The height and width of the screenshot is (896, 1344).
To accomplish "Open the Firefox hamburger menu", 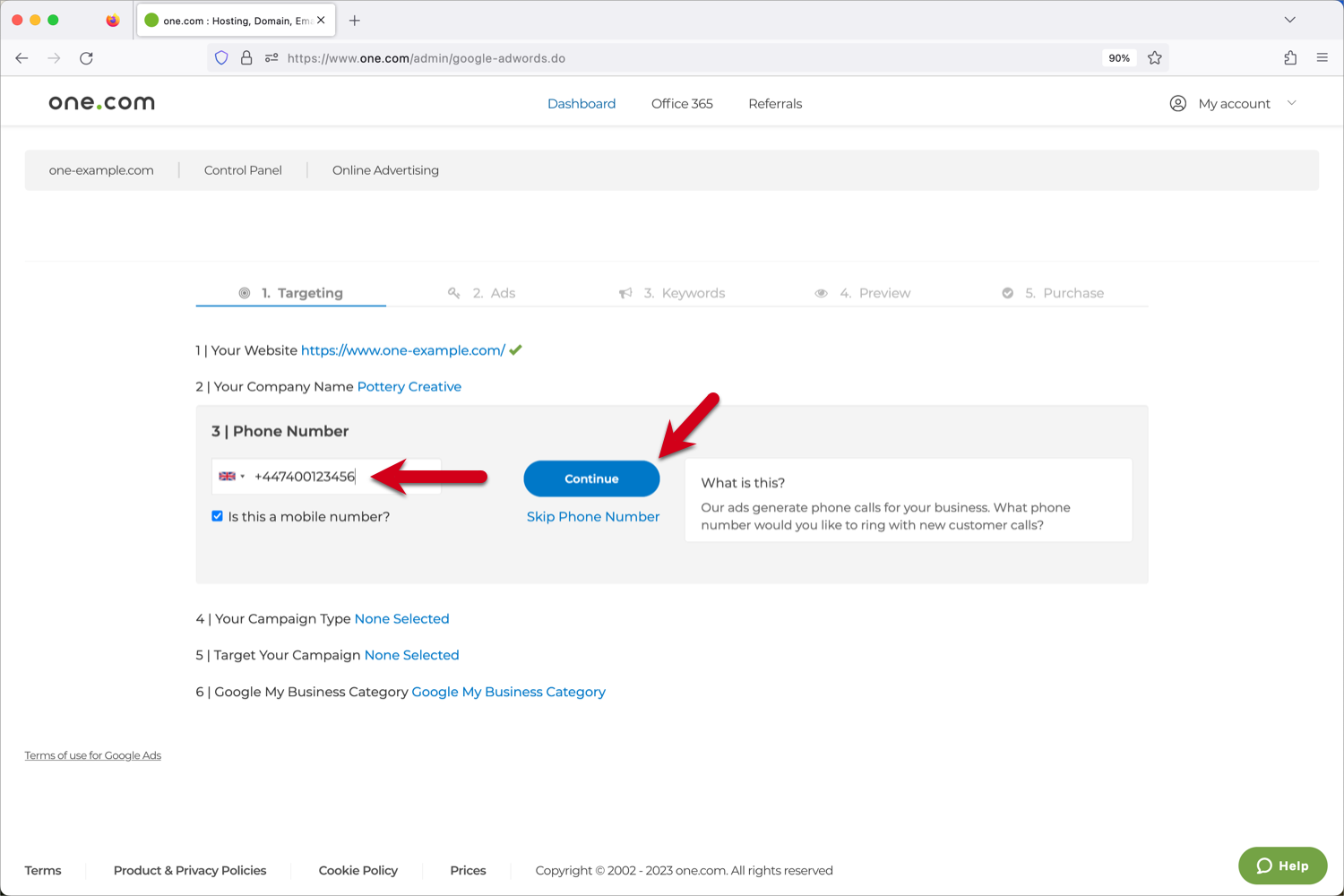I will click(x=1322, y=57).
